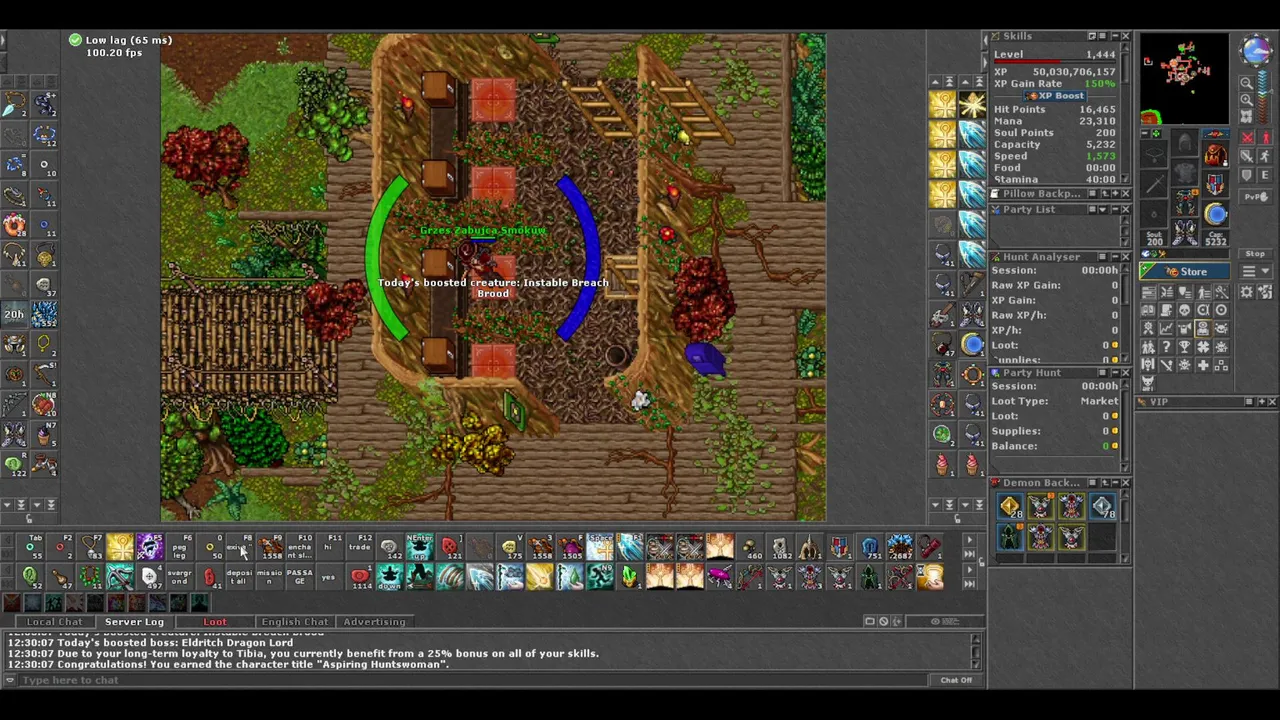Viewport: 1280px width, 720px height.
Task: Open the Loot chat tab
Action: pos(215,622)
